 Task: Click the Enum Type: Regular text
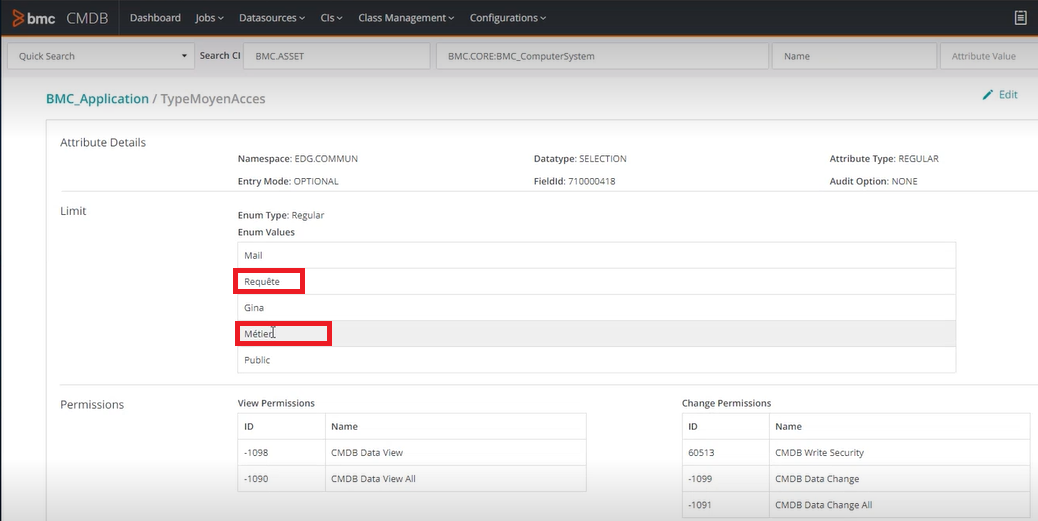[281, 215]
